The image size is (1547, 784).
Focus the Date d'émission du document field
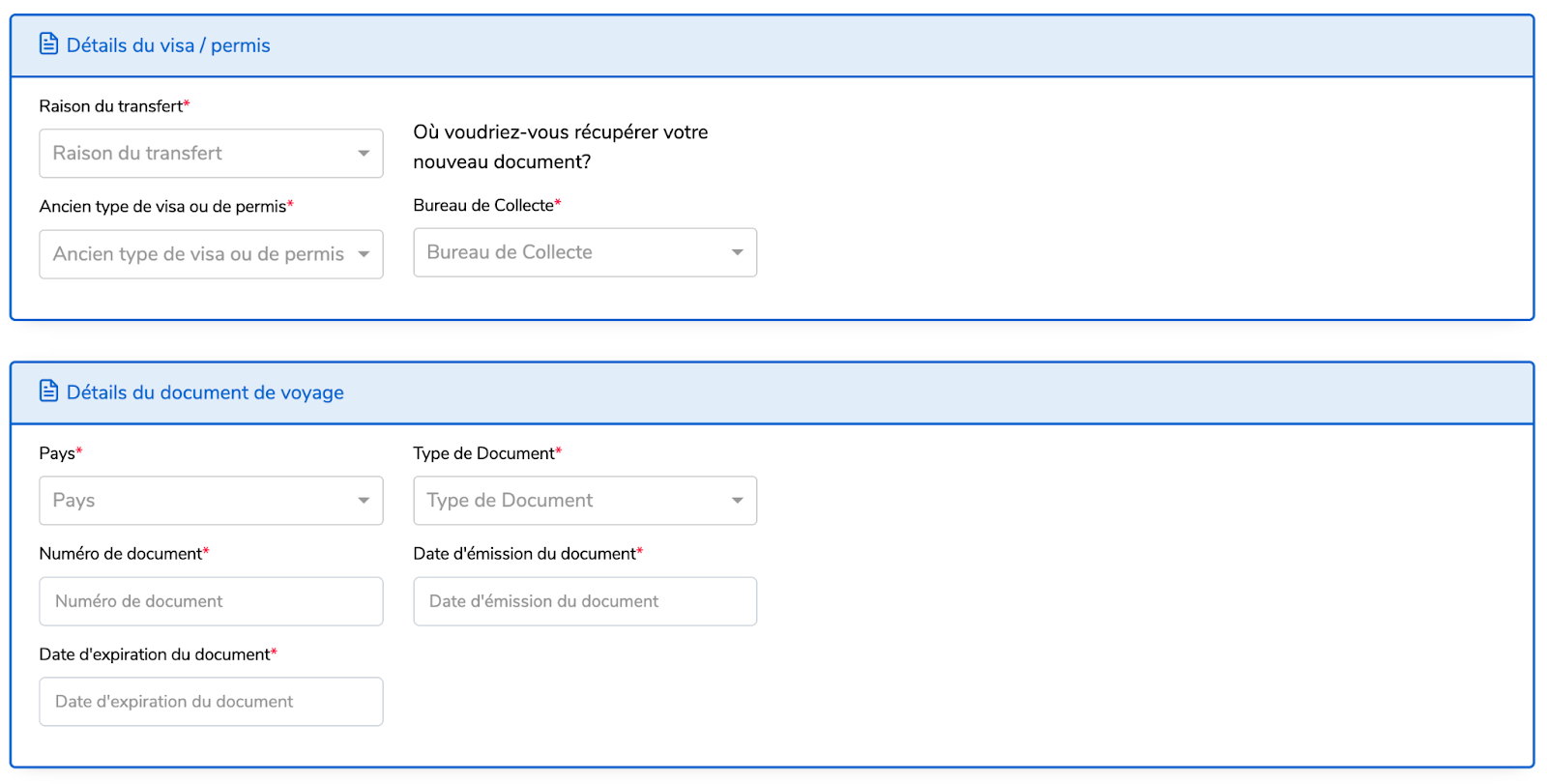coord(585,601)
